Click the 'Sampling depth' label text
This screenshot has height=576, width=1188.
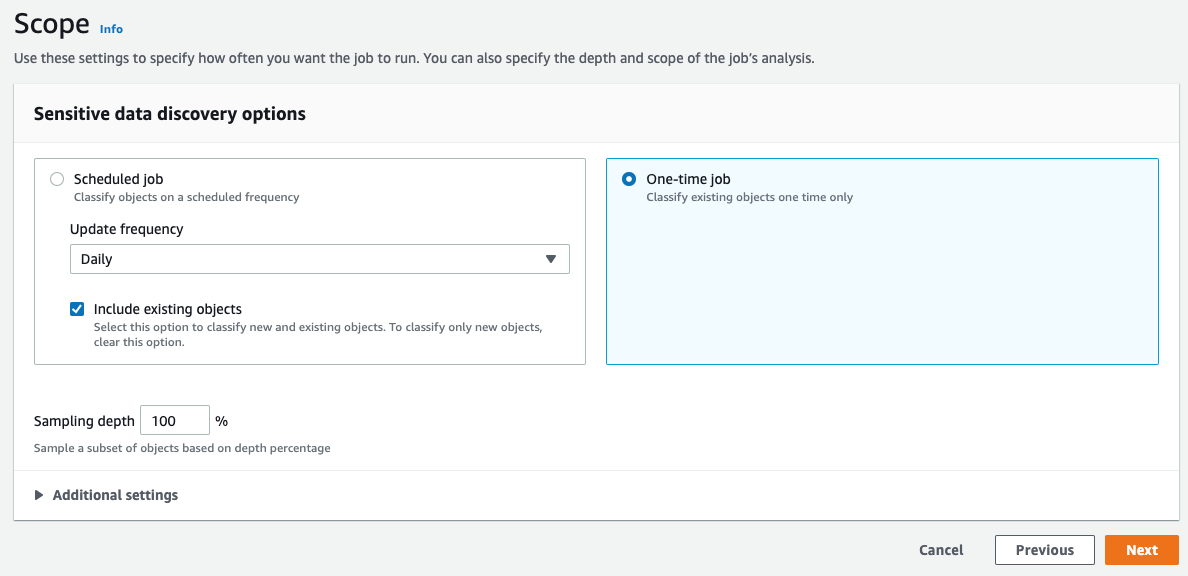84,421
